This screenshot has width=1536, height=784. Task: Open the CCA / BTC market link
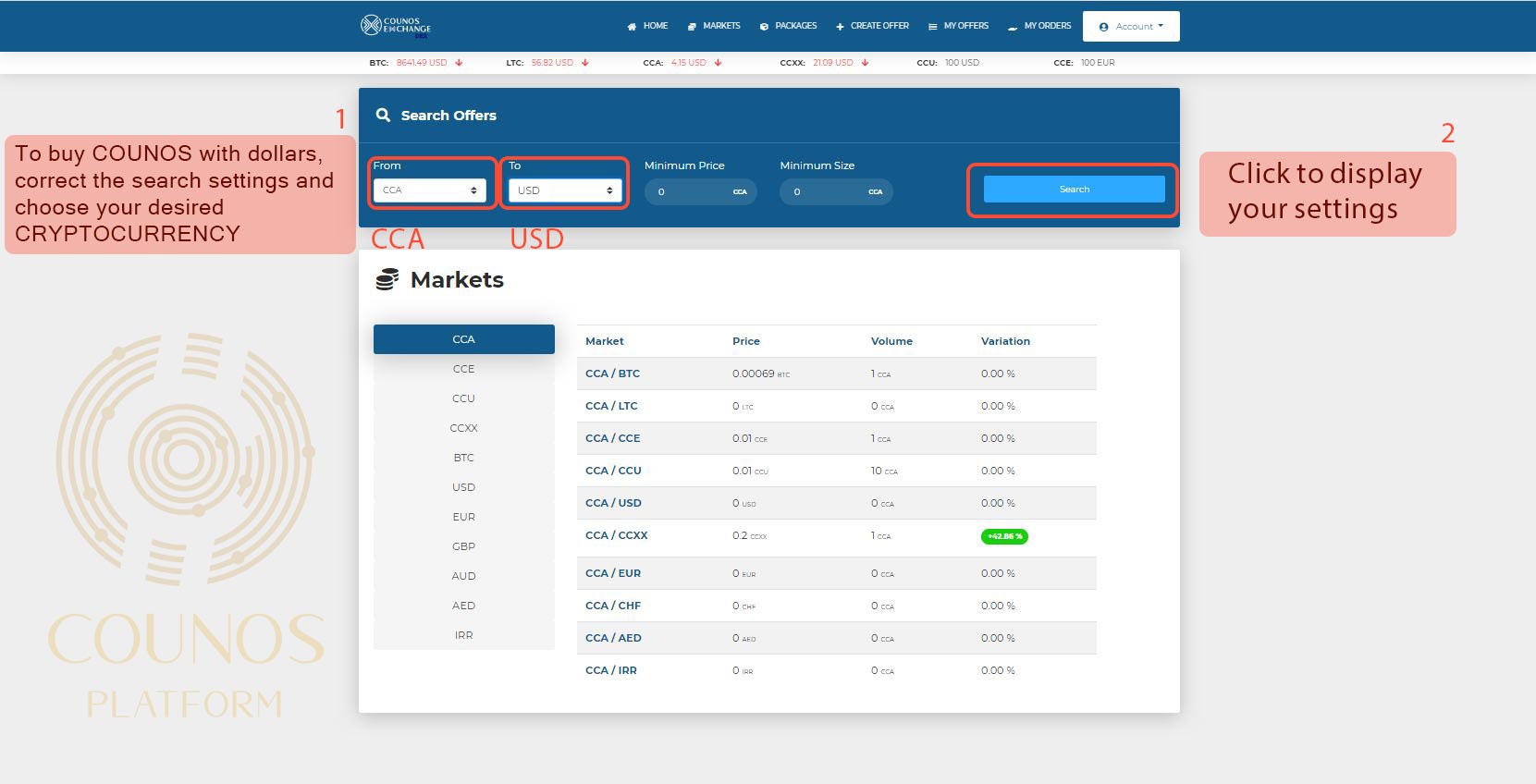point(612,374)
